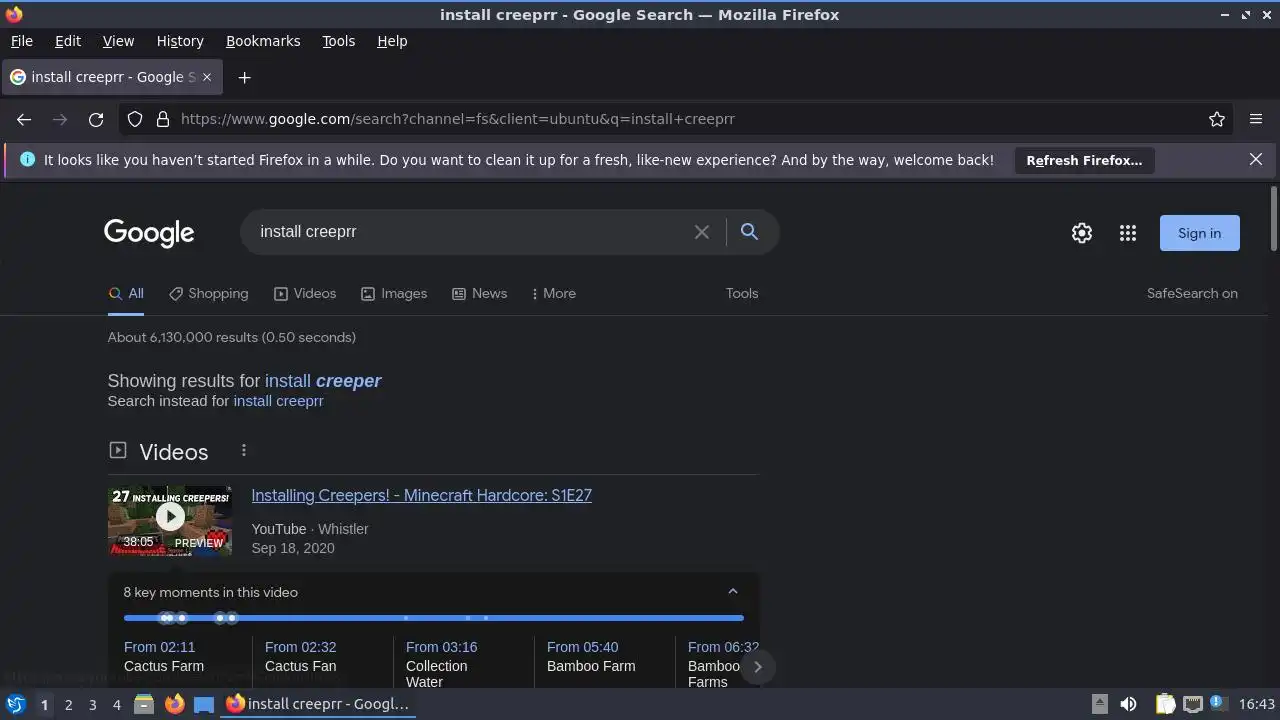The width and height of the screenshot is (1280, 720).
Task: Click the Sign in button
Action: tap(1199, 233)
